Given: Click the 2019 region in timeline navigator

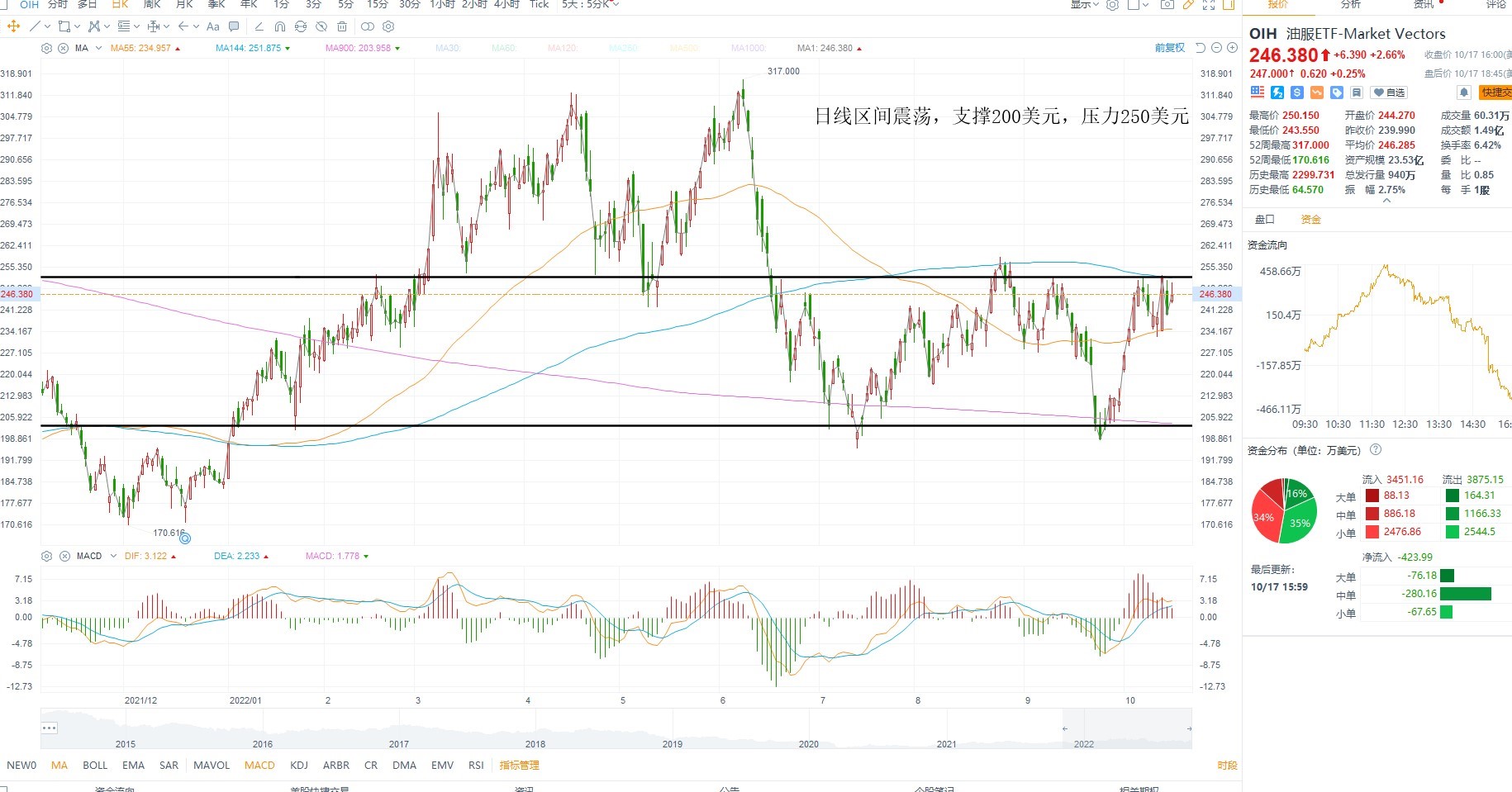Looking at the screenshot, I should point(673,744).
